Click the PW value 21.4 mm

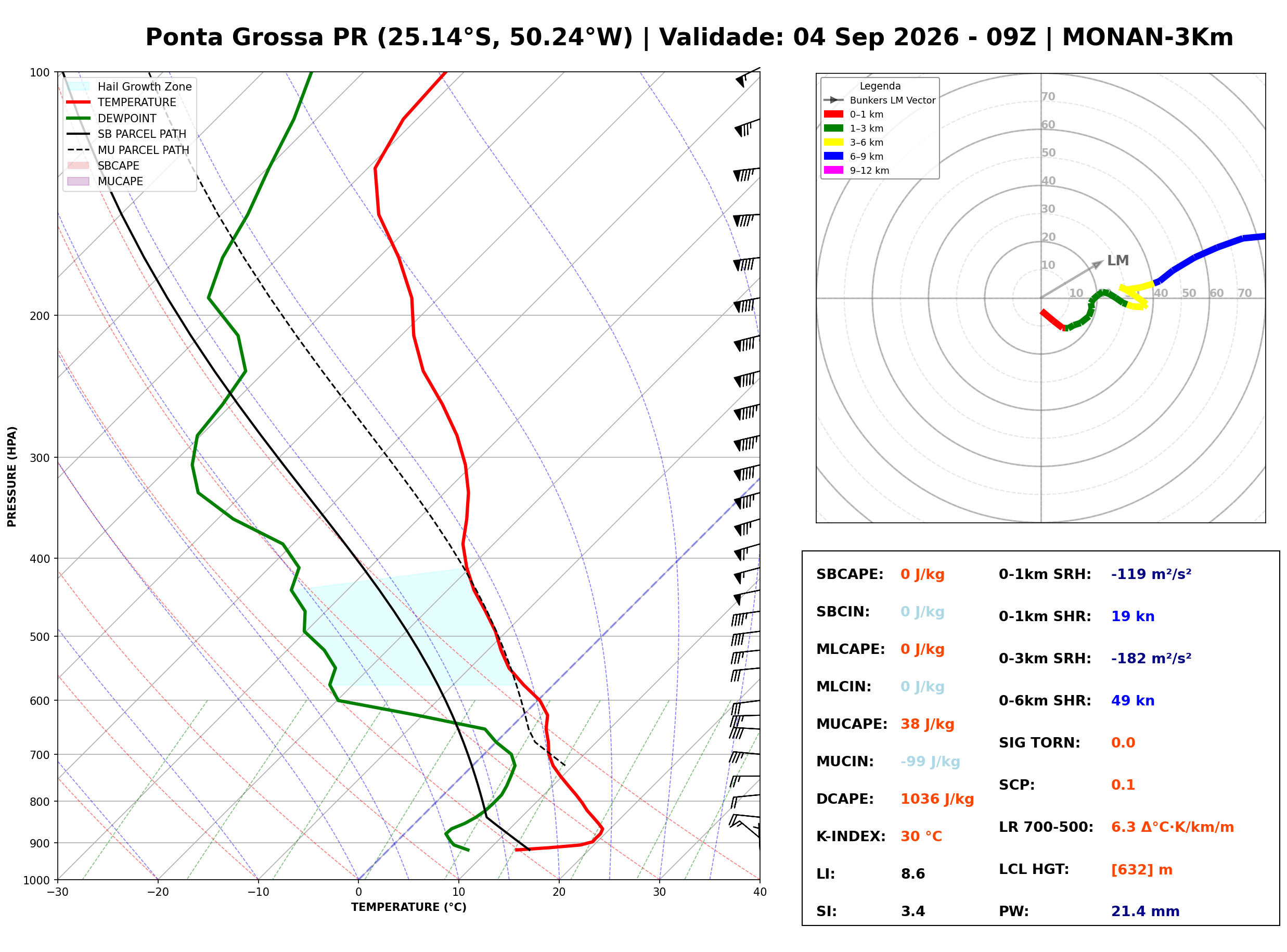click(1146, 911)
